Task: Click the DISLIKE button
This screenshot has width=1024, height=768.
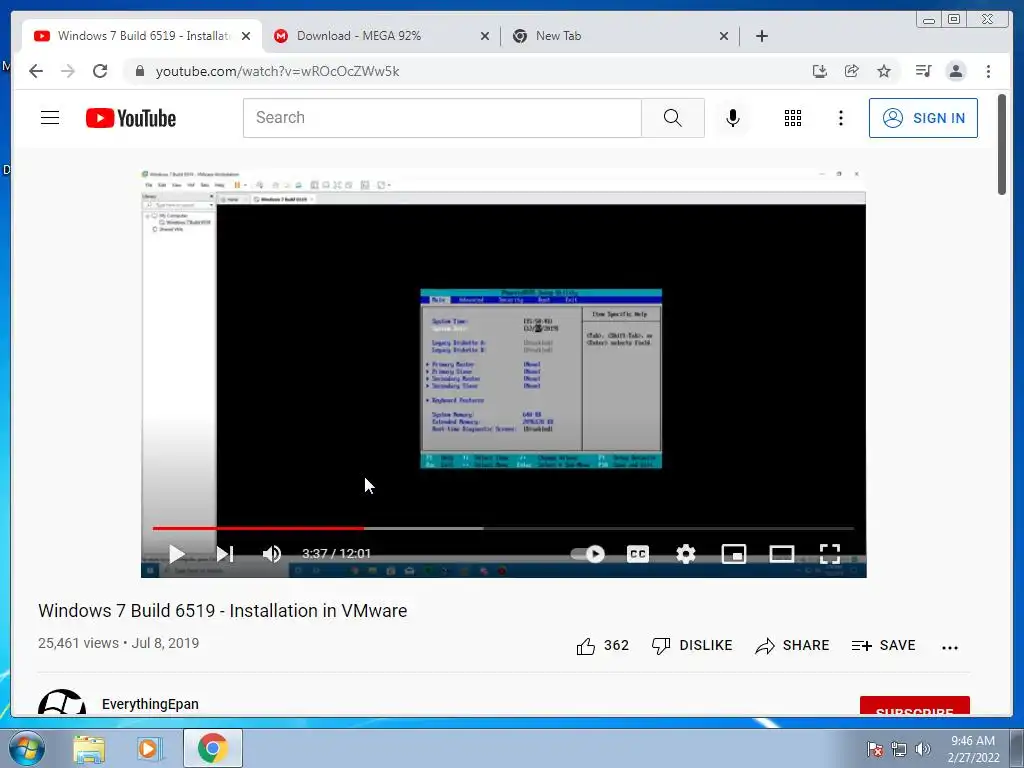Action: coord(692,645)
